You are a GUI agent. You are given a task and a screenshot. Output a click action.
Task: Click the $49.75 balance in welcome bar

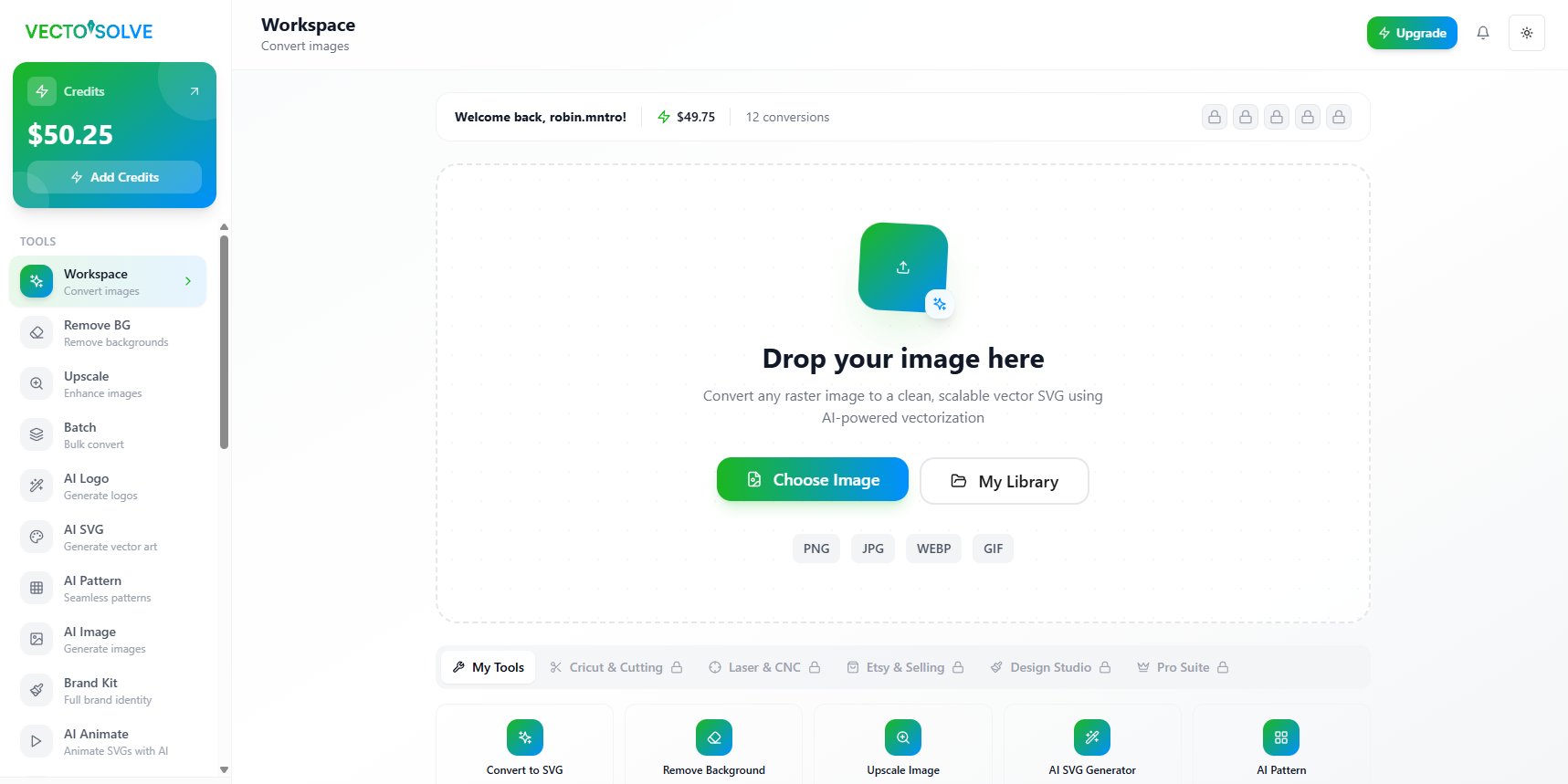pos(687,117)
